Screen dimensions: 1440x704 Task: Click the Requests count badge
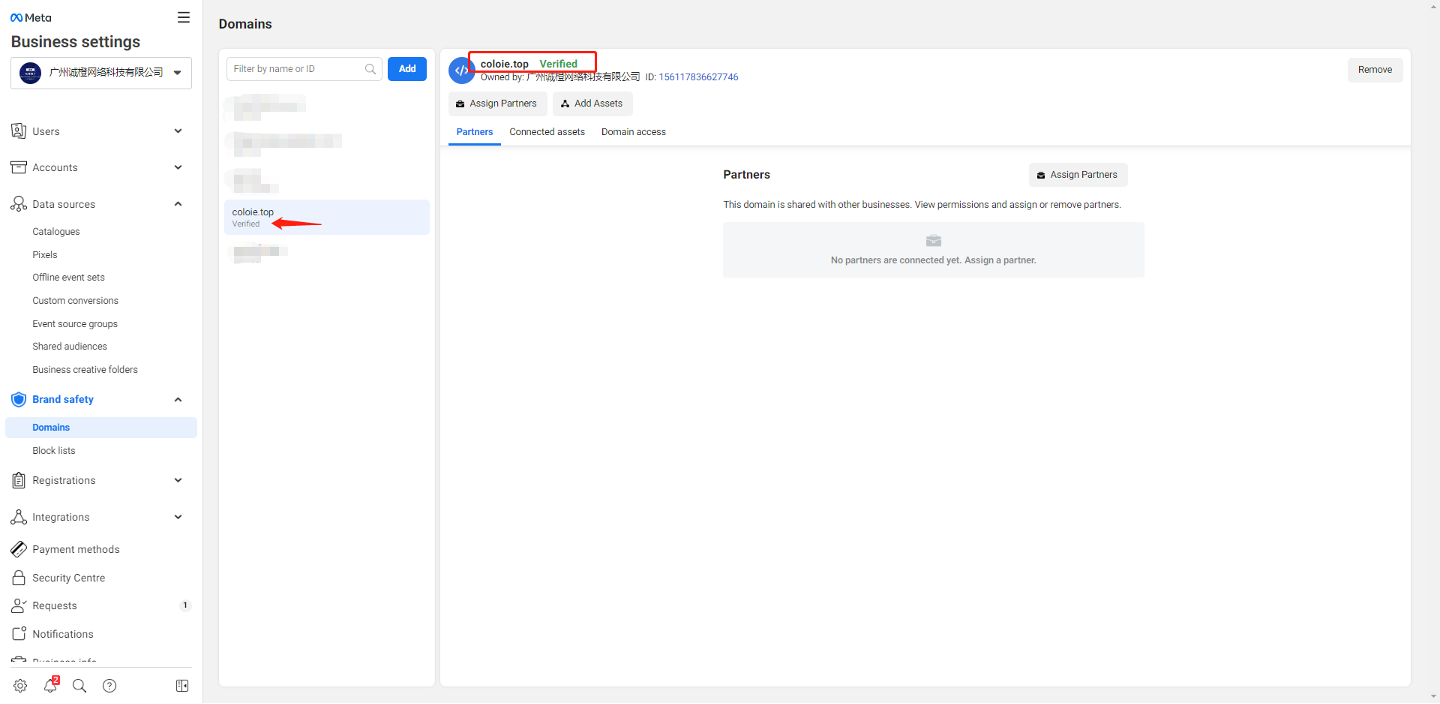(185, 605)
